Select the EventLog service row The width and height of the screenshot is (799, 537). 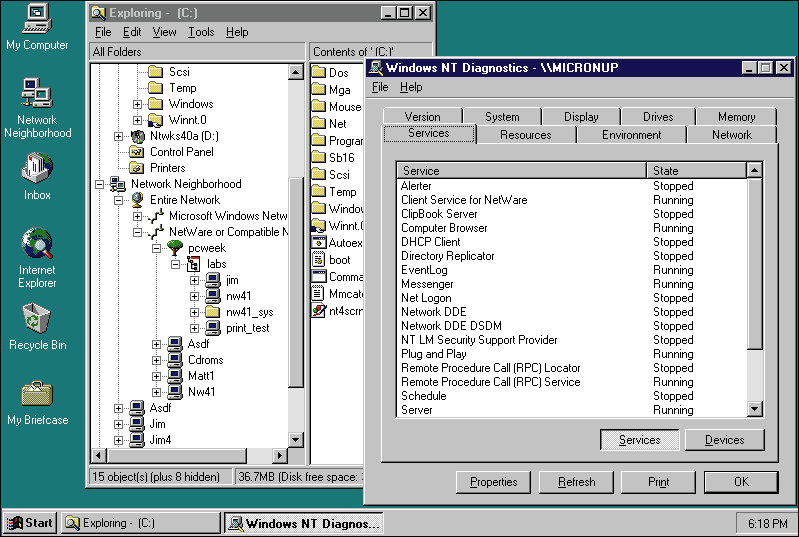pos(571,270)
